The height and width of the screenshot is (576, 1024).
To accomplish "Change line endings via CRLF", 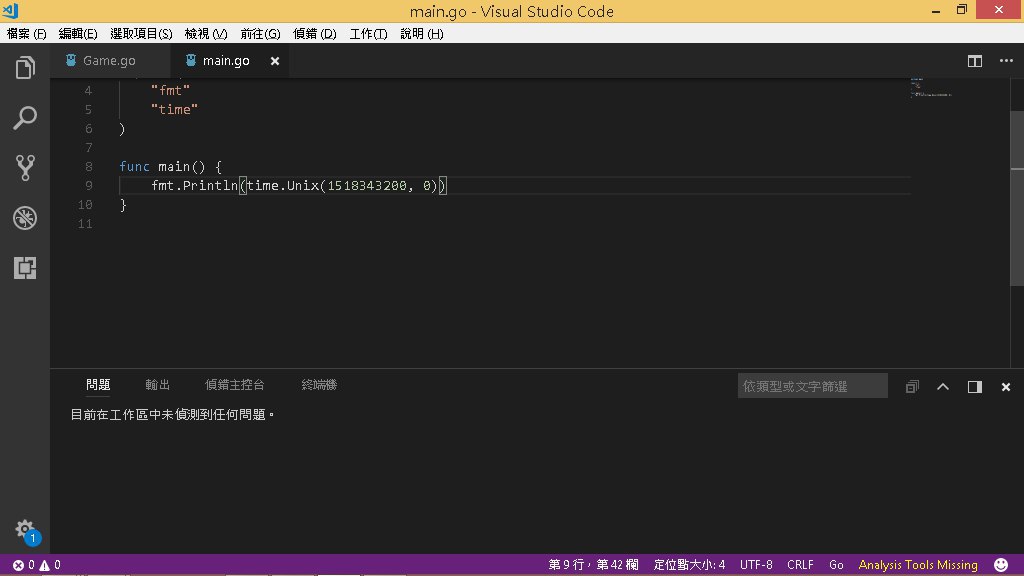I will point(800,565).
